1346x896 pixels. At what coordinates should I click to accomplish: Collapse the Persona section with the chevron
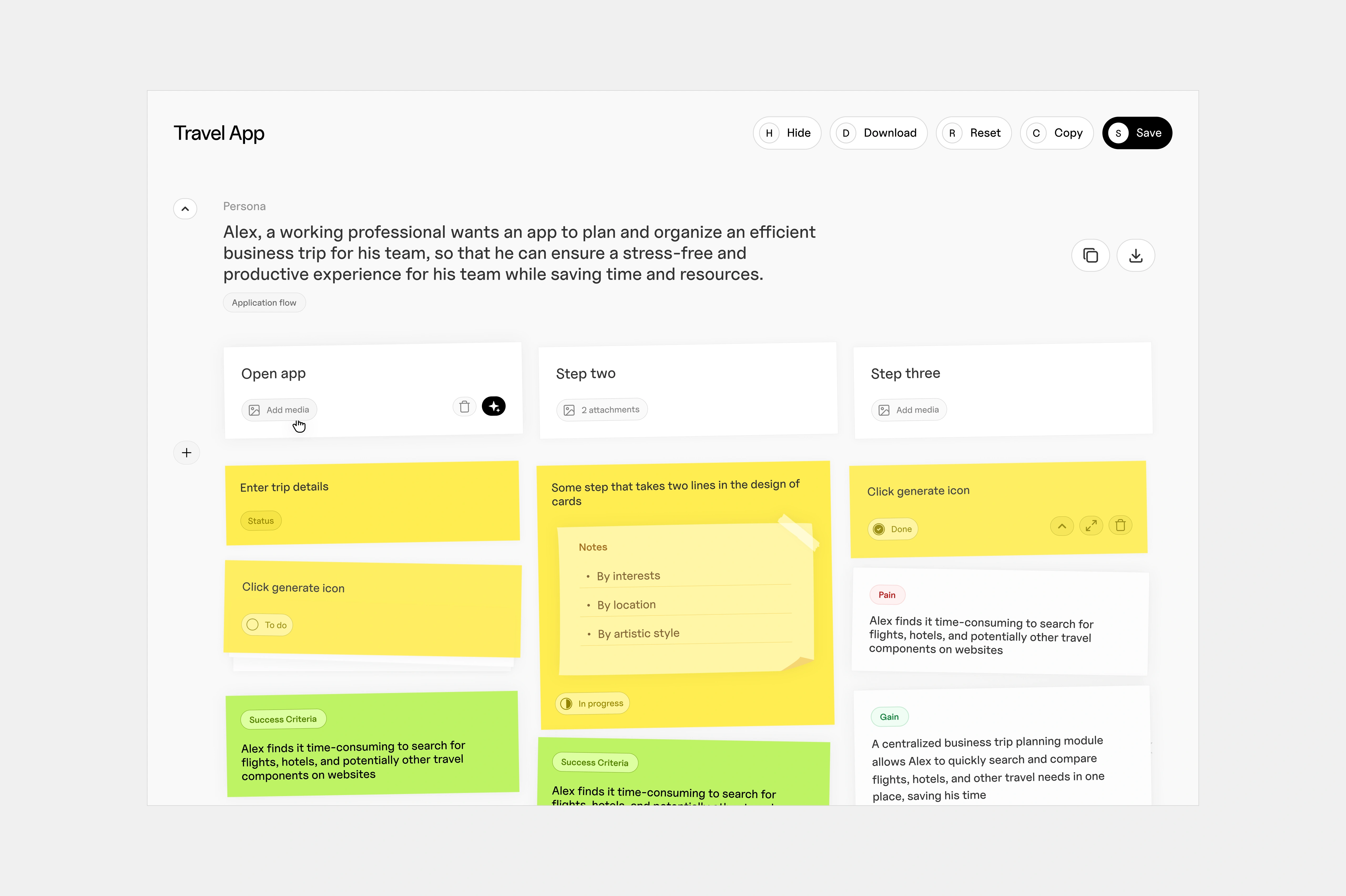[185, 208]
